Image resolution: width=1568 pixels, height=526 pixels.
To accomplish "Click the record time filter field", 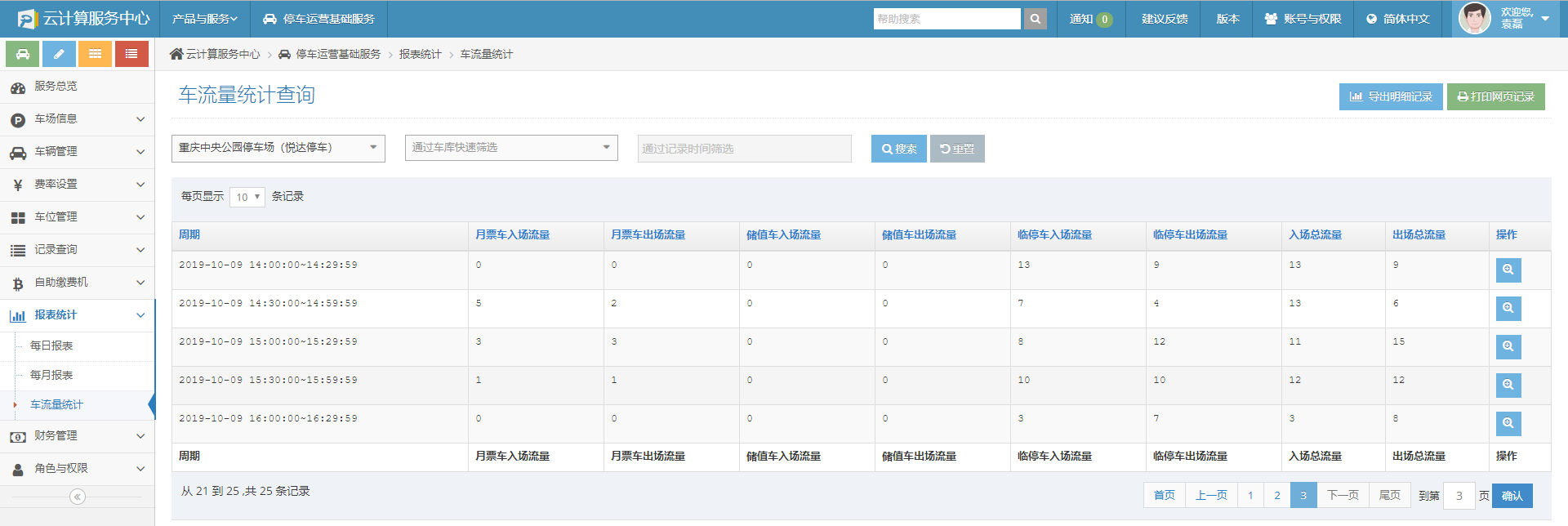I will 744,149.
